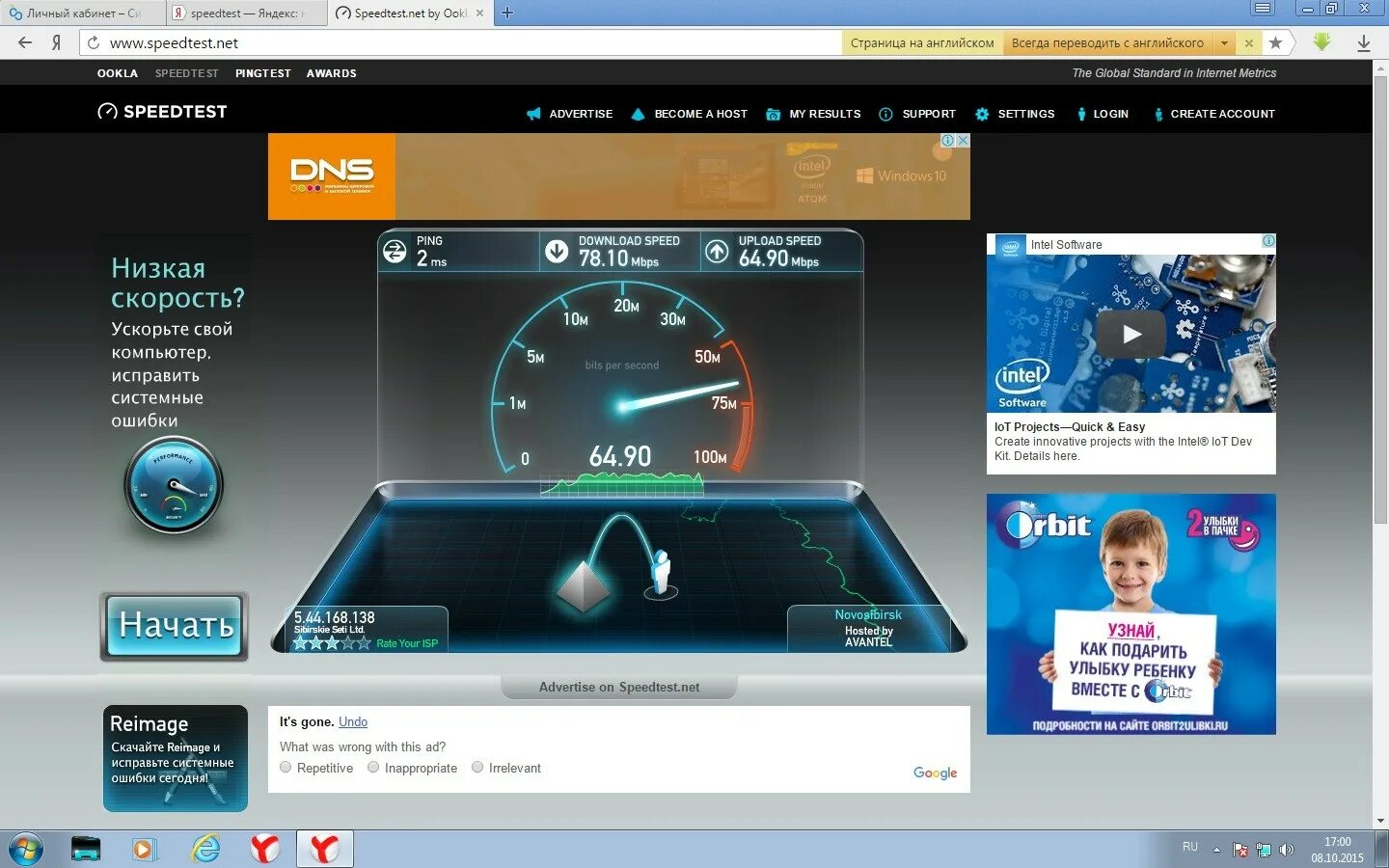This screenshot has width=1389, height=868.
Task: Click the Novosibirsk host server label
Action: tap(868, 614)
